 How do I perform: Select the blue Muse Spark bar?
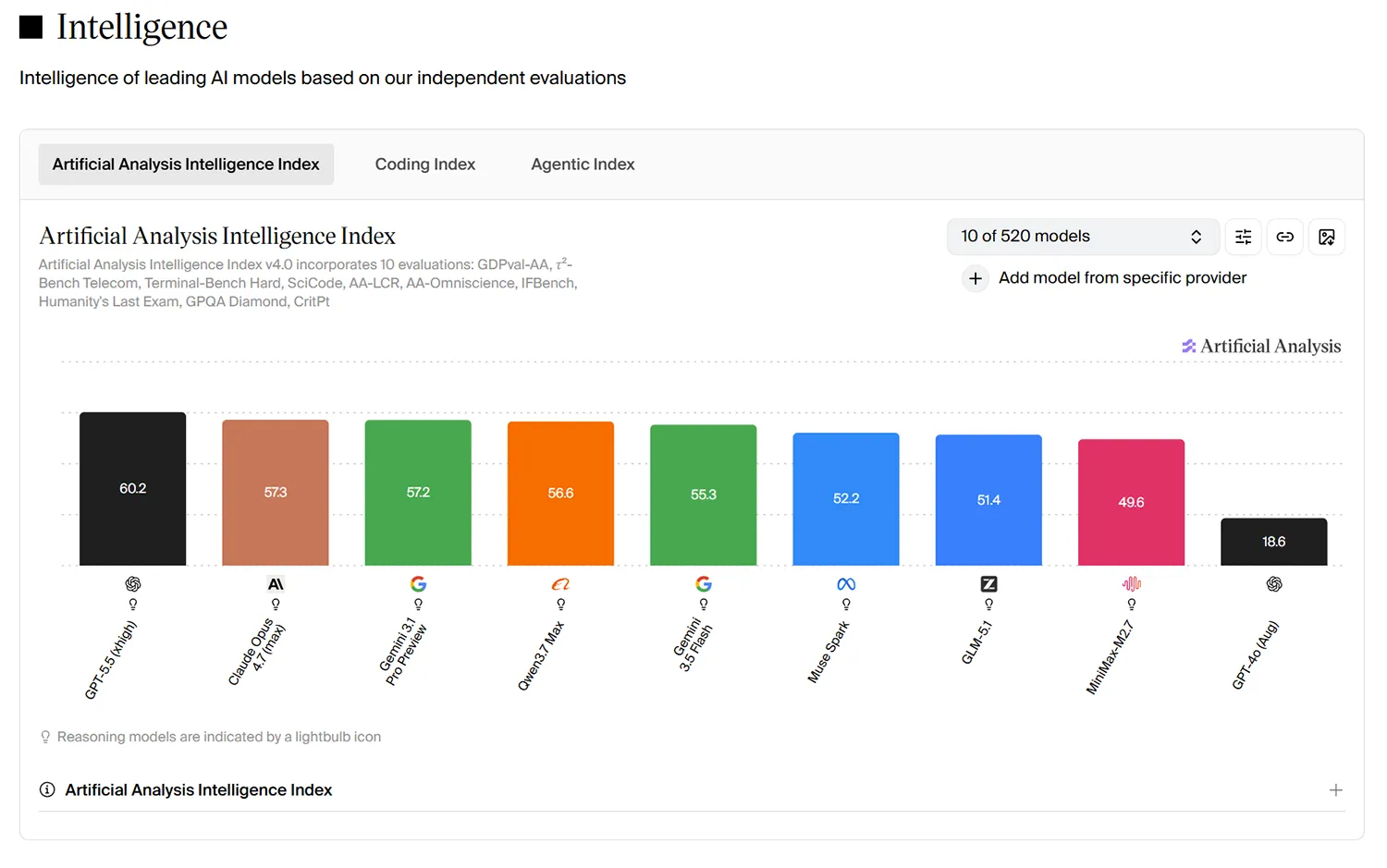click(x=846, y=499)
